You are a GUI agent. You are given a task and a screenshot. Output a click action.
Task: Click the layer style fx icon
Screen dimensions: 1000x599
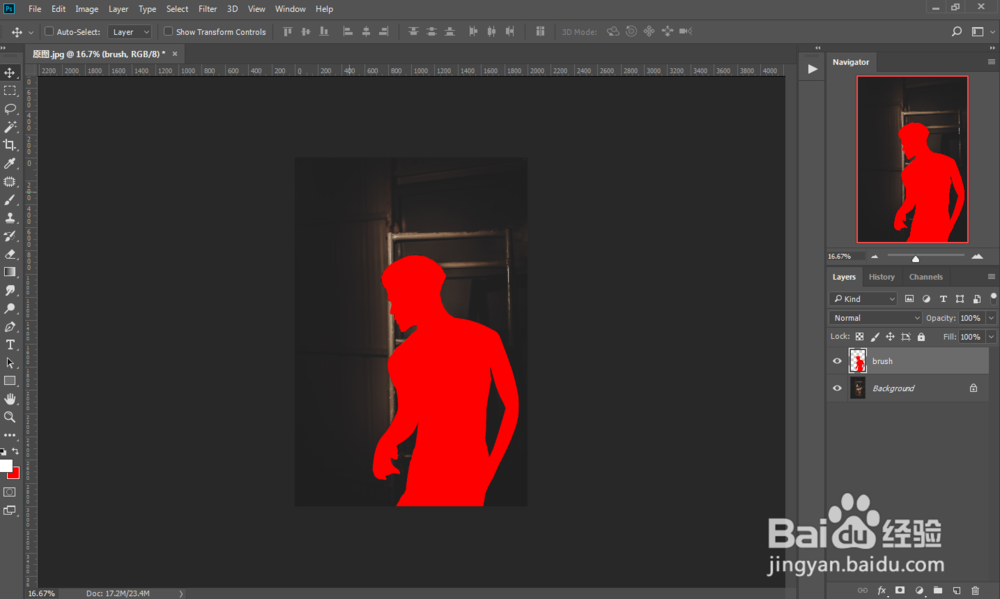click(881, 590)
